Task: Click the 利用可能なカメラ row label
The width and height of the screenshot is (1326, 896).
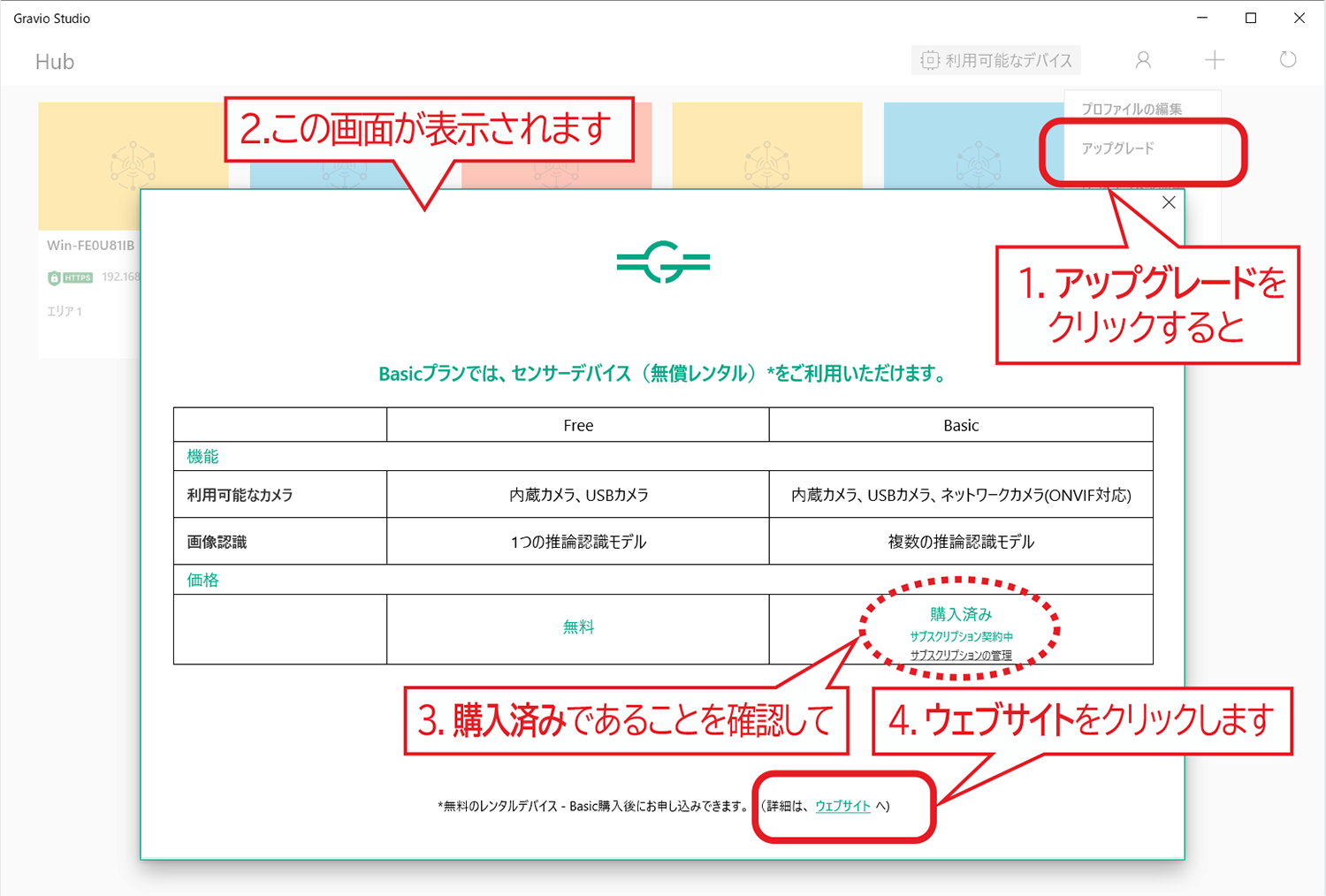Action: 240,495
